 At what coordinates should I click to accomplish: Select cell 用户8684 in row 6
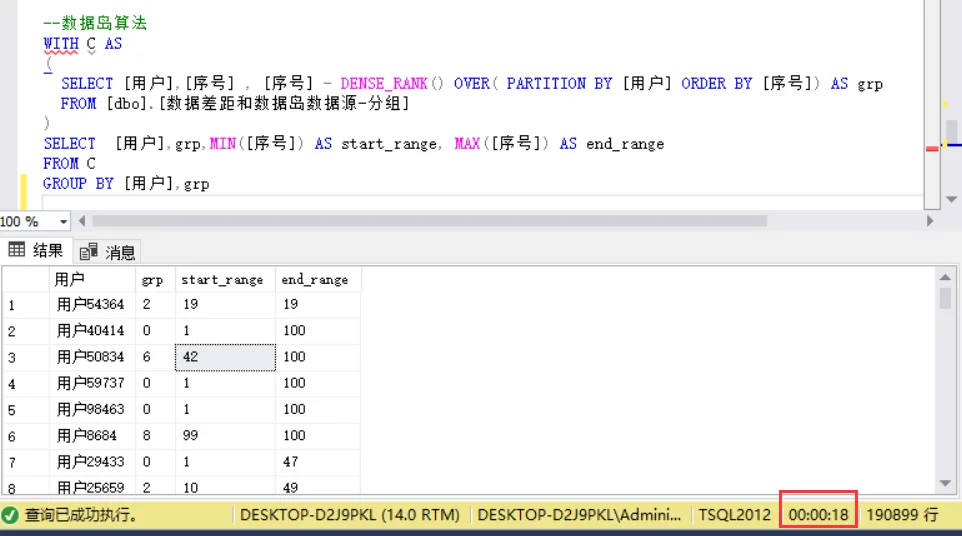[x=92, y=435]
